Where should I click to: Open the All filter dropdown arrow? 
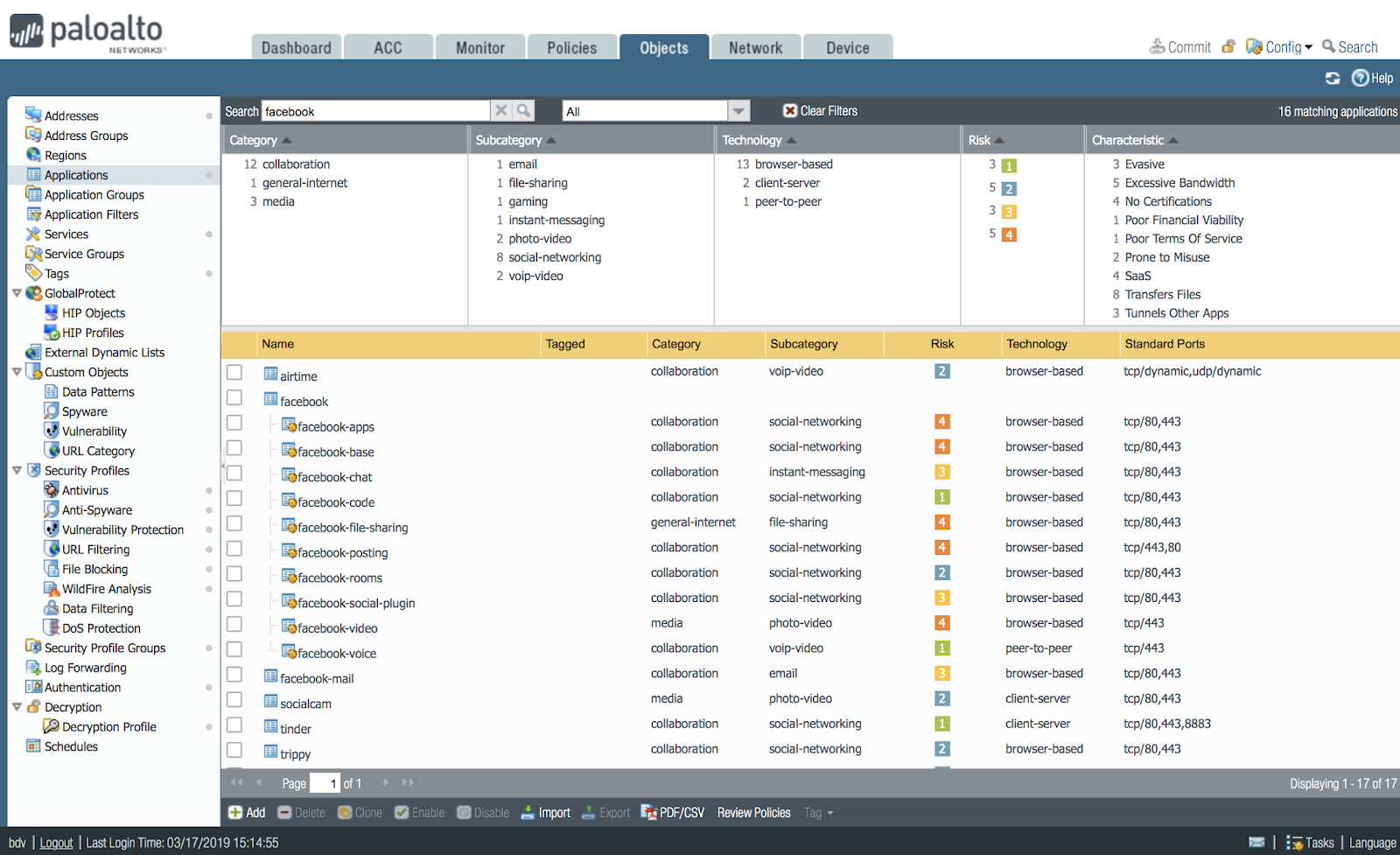[739, 111]
